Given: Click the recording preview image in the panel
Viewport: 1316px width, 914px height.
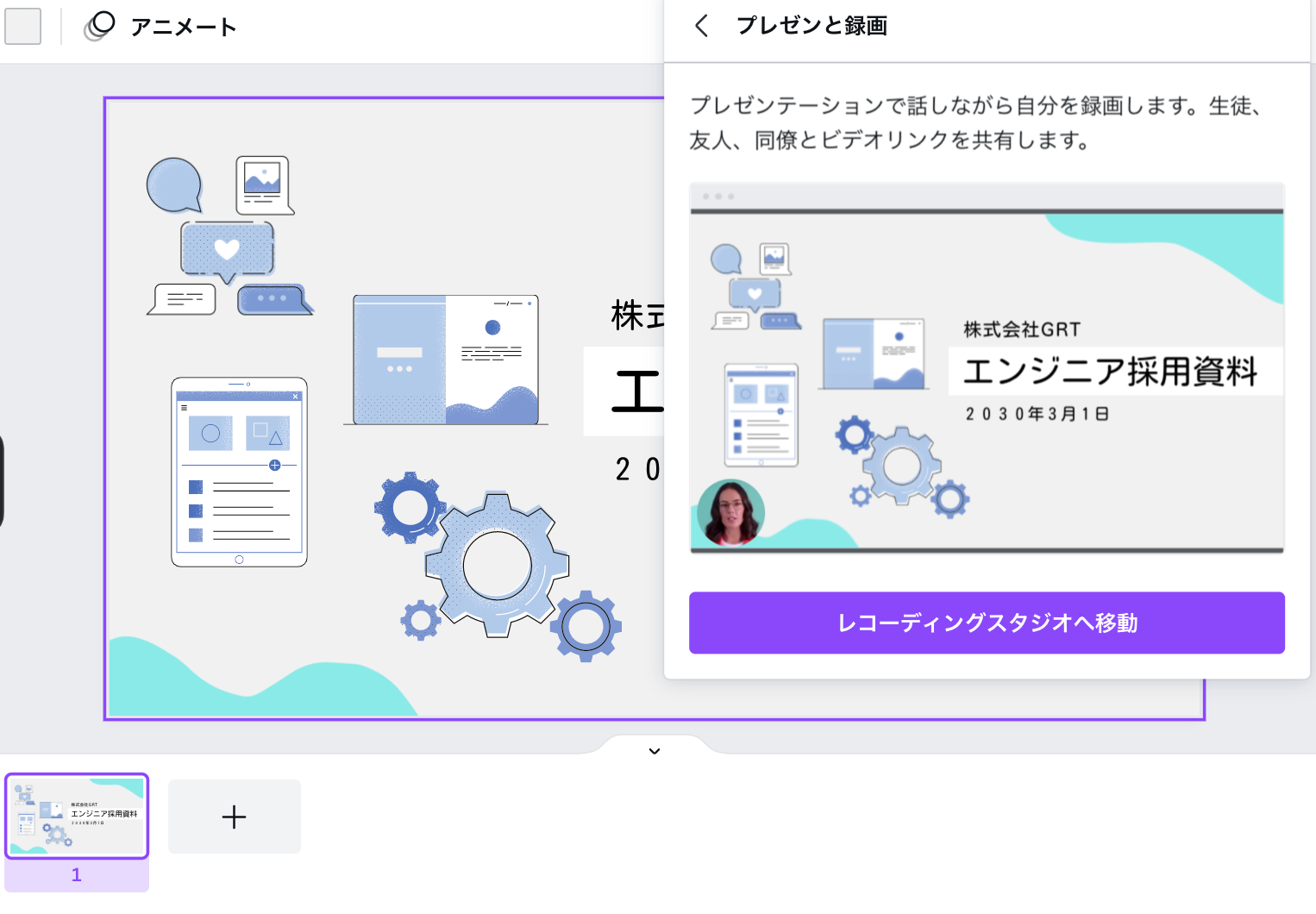Looking at the screenshot, I should coord(987,368).
